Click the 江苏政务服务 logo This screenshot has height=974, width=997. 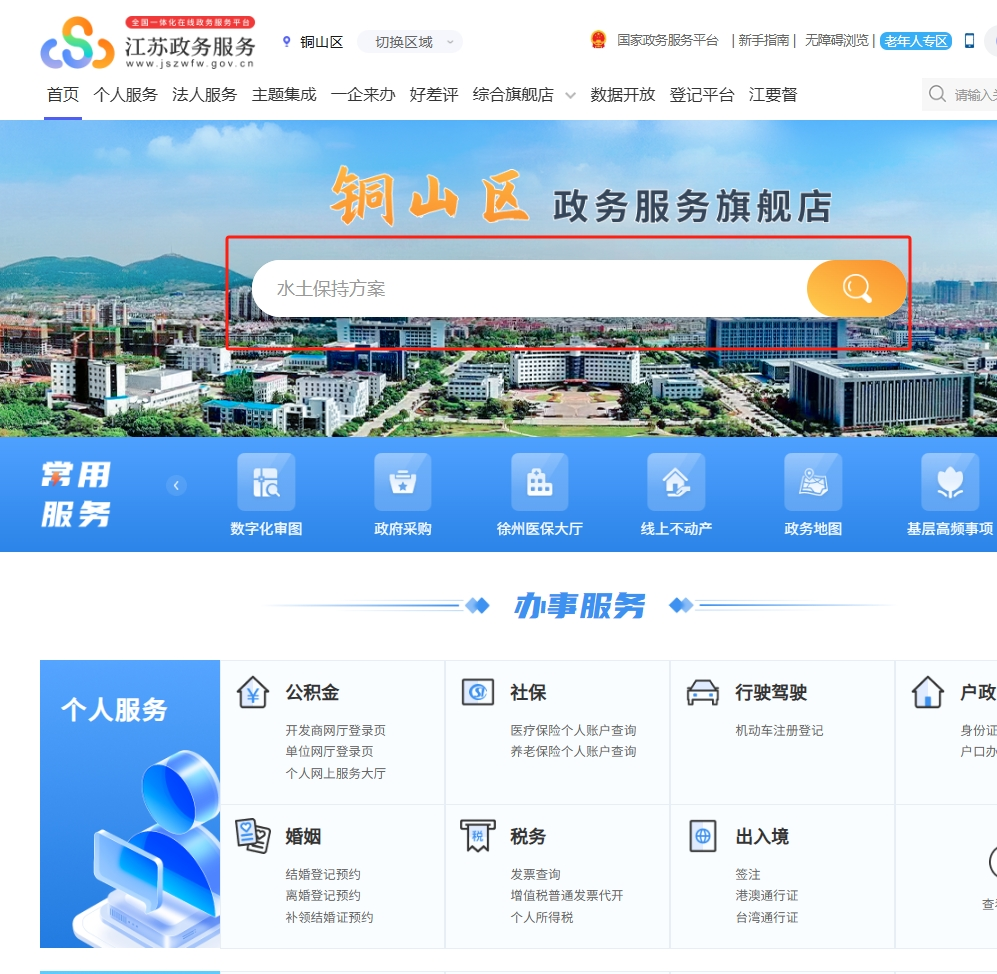(x=148, y=43)
